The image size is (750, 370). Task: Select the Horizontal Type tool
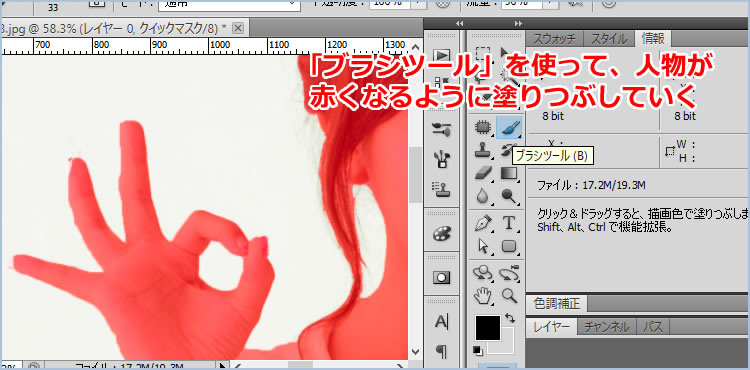coord(509,223)
